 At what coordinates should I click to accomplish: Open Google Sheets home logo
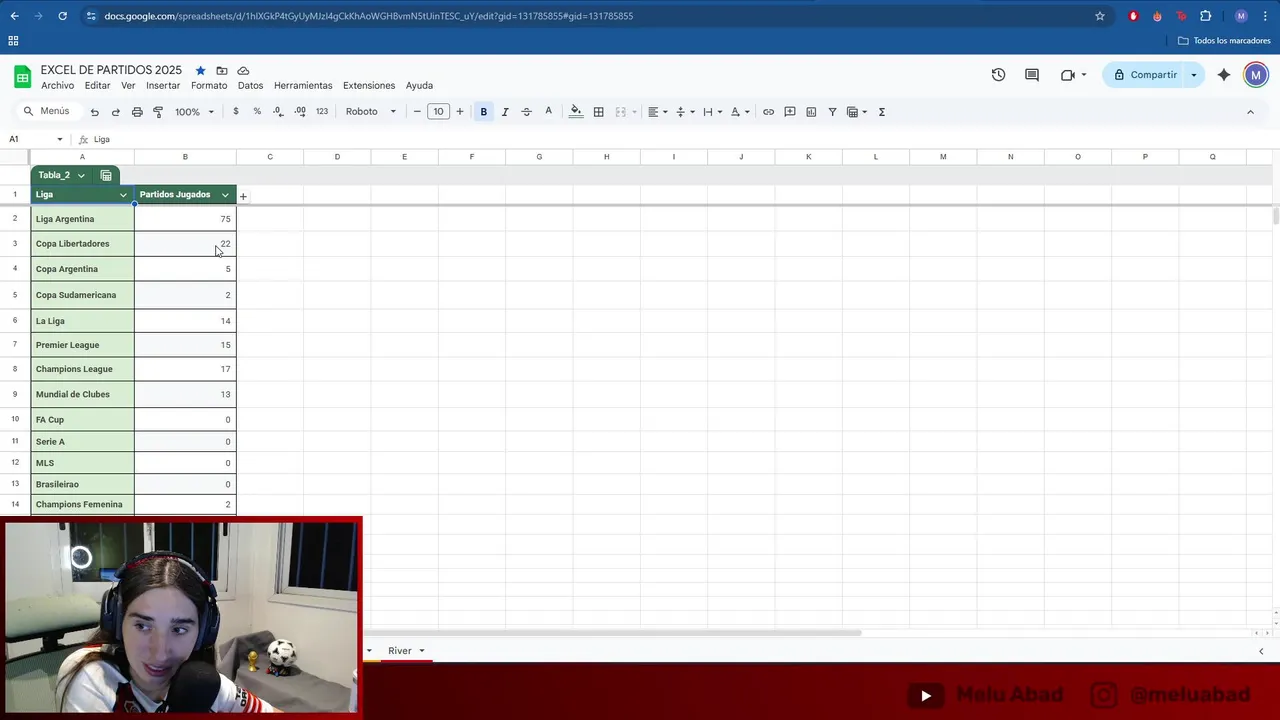22,77
